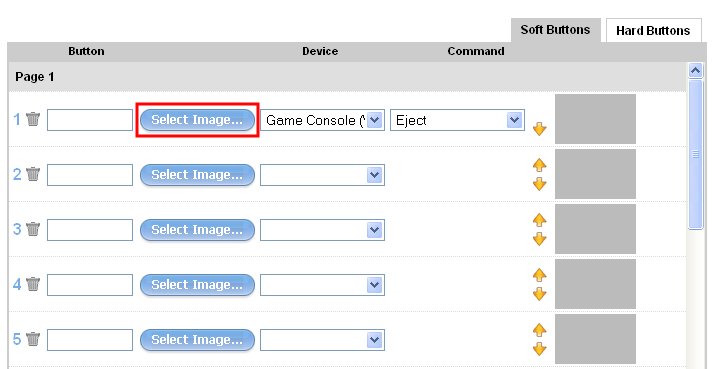Image resolution: width=713 pixels, height=369 pixels.
Task: Click Select Image button in row 1
Action: 197,120
